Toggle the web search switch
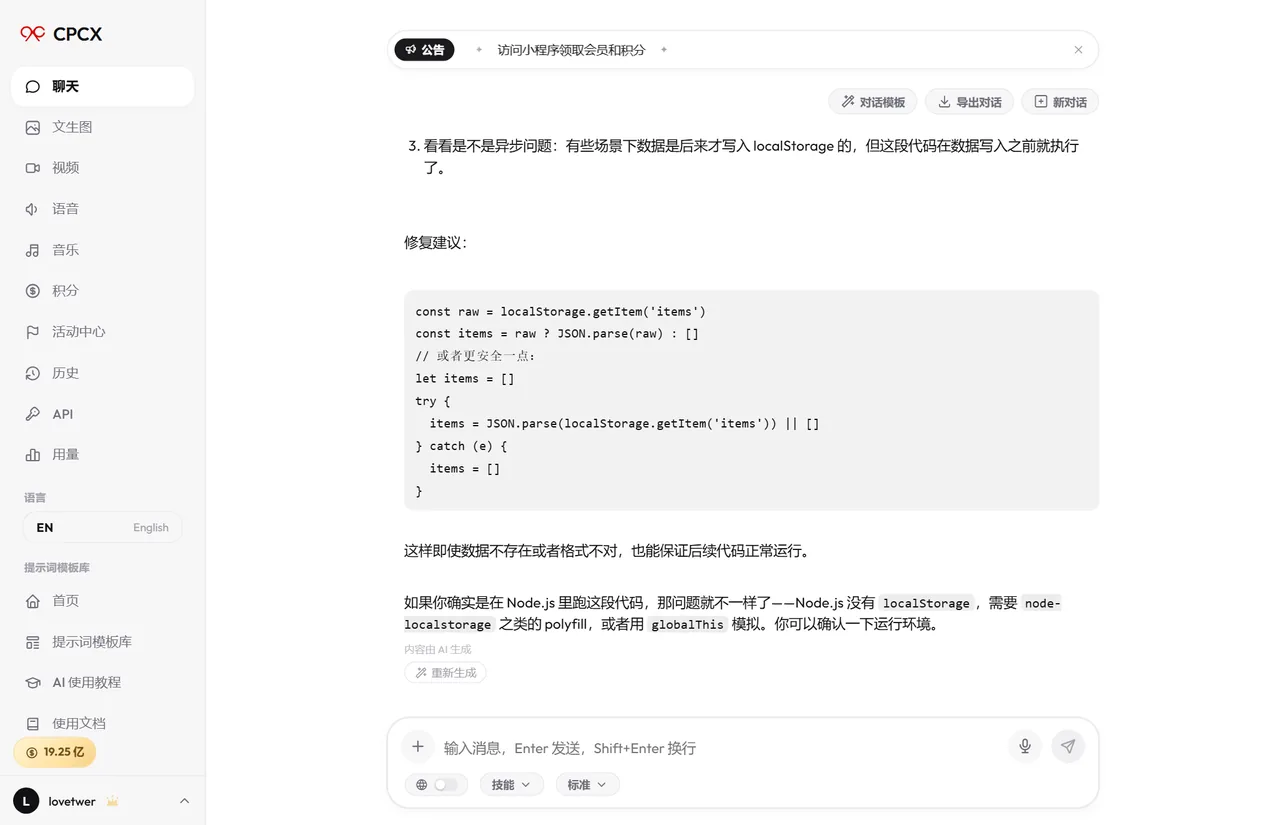The image size is (1280, 825). (446, 785)
